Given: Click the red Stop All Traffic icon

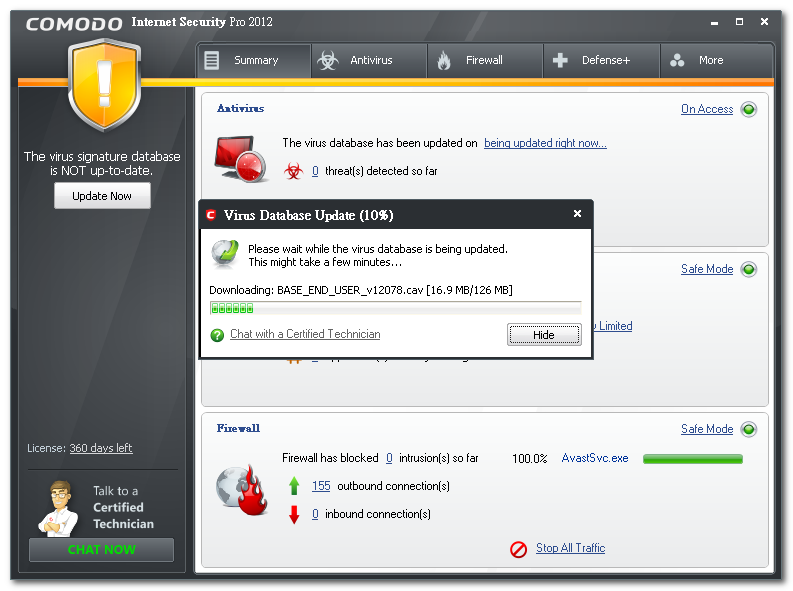Looking at the screenshot, I should pyautogui.click(x=518, y=549).
